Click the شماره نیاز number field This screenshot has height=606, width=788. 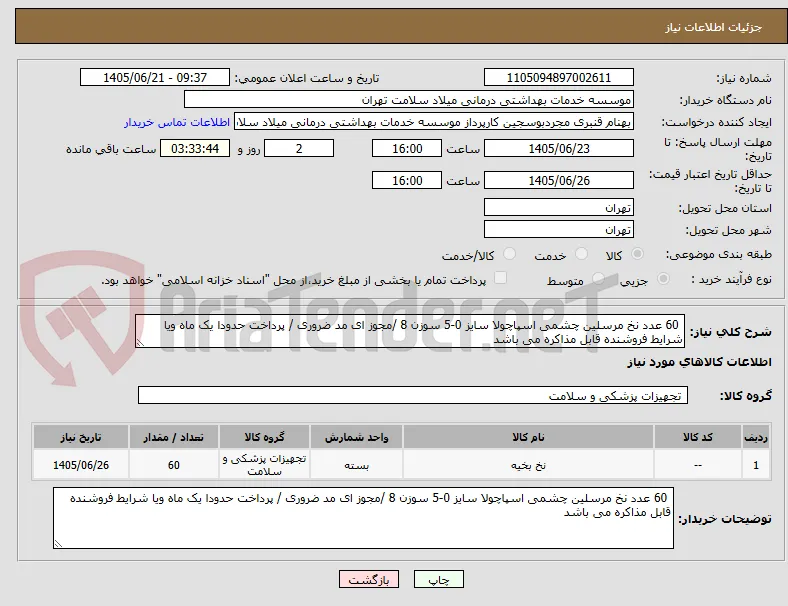[x=558, y=77]
